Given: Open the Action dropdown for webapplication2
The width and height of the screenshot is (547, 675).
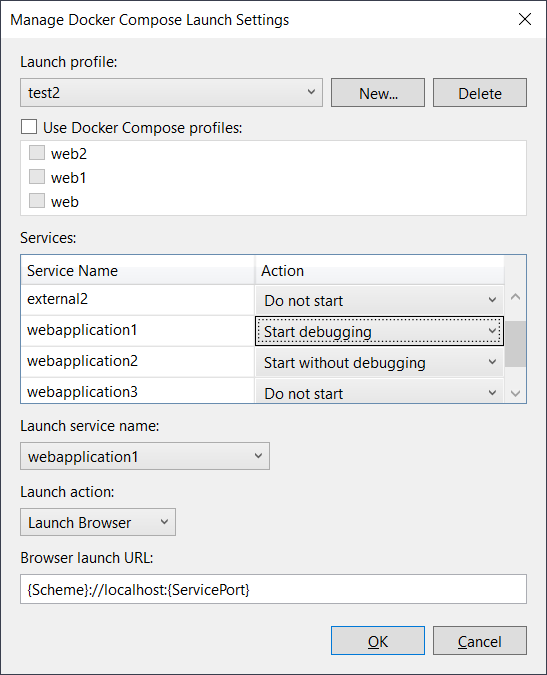Looking at the screenshot, I should [379, 362].
